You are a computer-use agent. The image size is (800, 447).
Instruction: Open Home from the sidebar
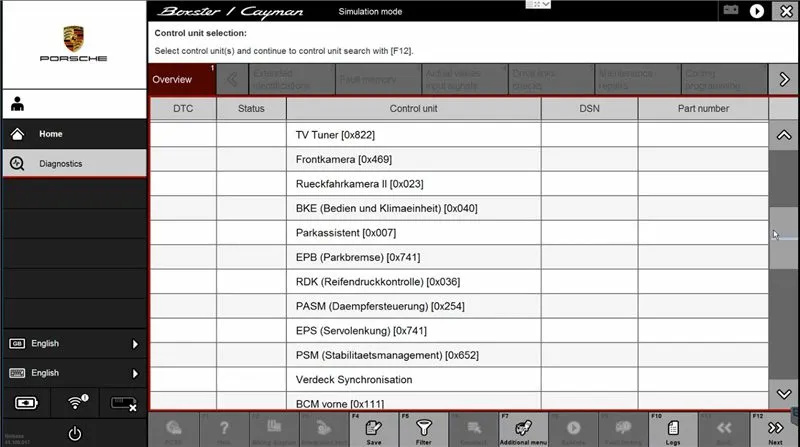tap(74, 134)
